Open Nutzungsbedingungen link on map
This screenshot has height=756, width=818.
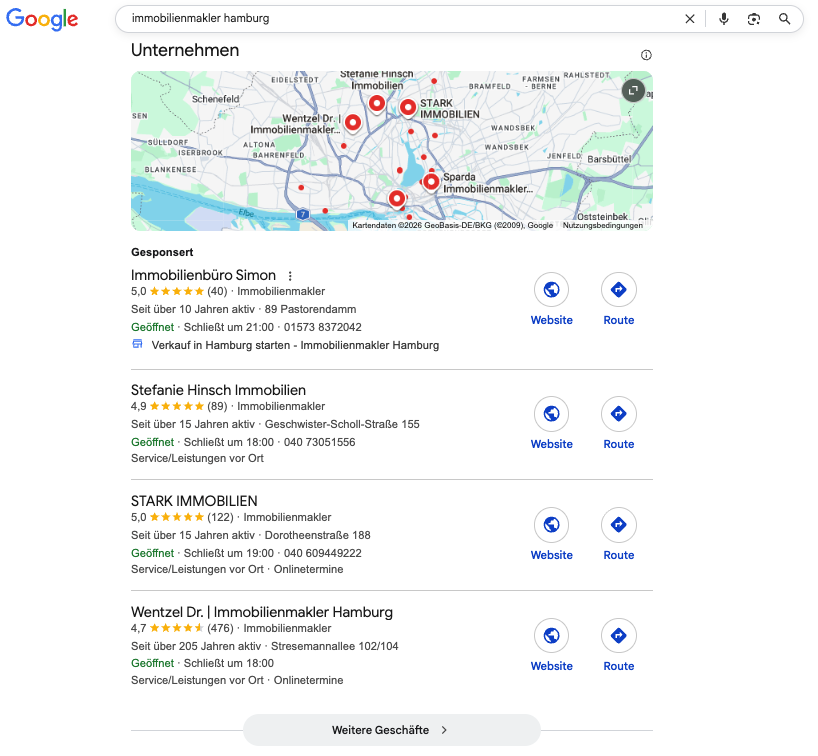click(x=603, y=225)
